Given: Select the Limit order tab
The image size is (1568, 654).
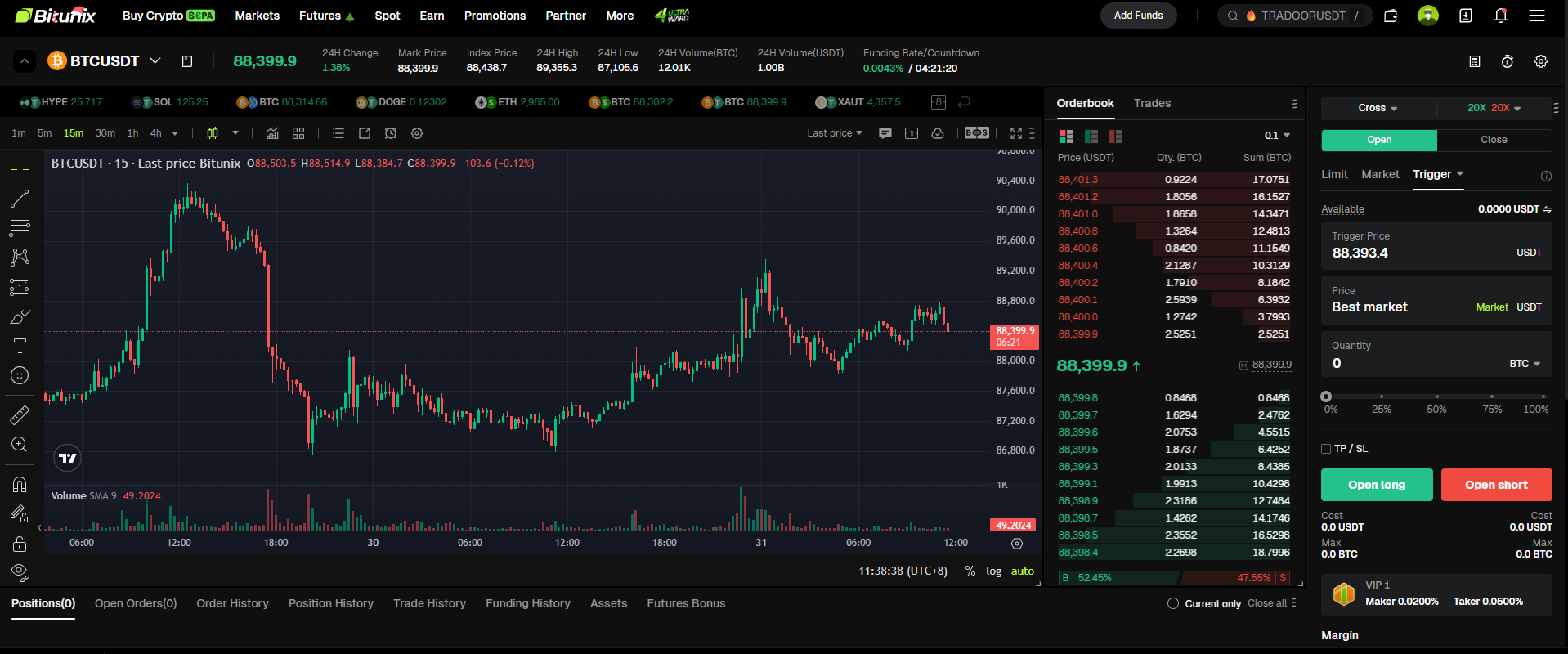Looking at the screenshot, I should click(x=1334, y=174).
